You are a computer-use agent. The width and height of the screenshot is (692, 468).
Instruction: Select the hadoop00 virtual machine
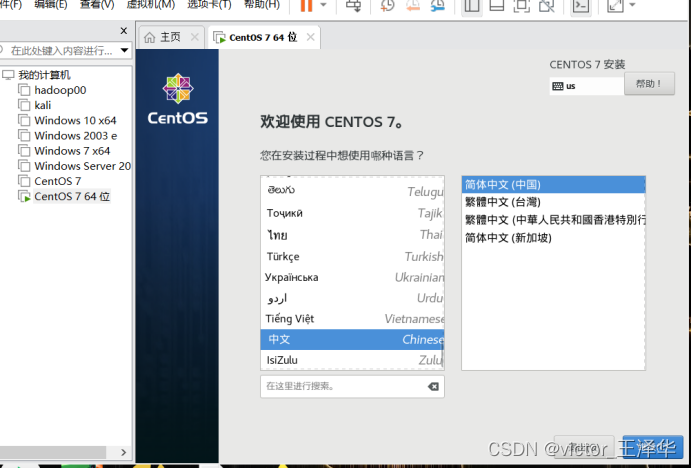point(60,90)
